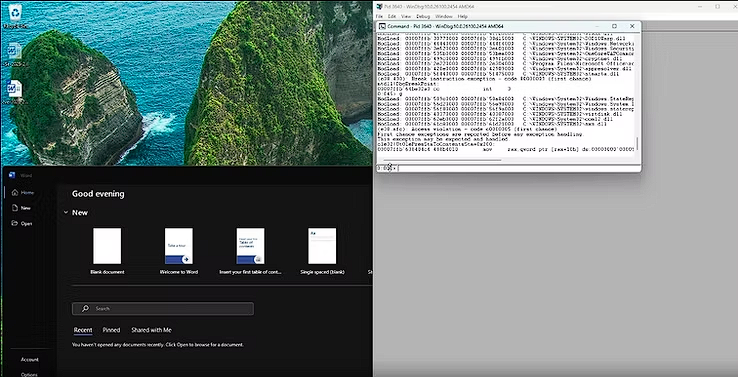738x377 pixels.
Task: Click the WinDbg command prompt input field
Action: [x=519, y=168]
